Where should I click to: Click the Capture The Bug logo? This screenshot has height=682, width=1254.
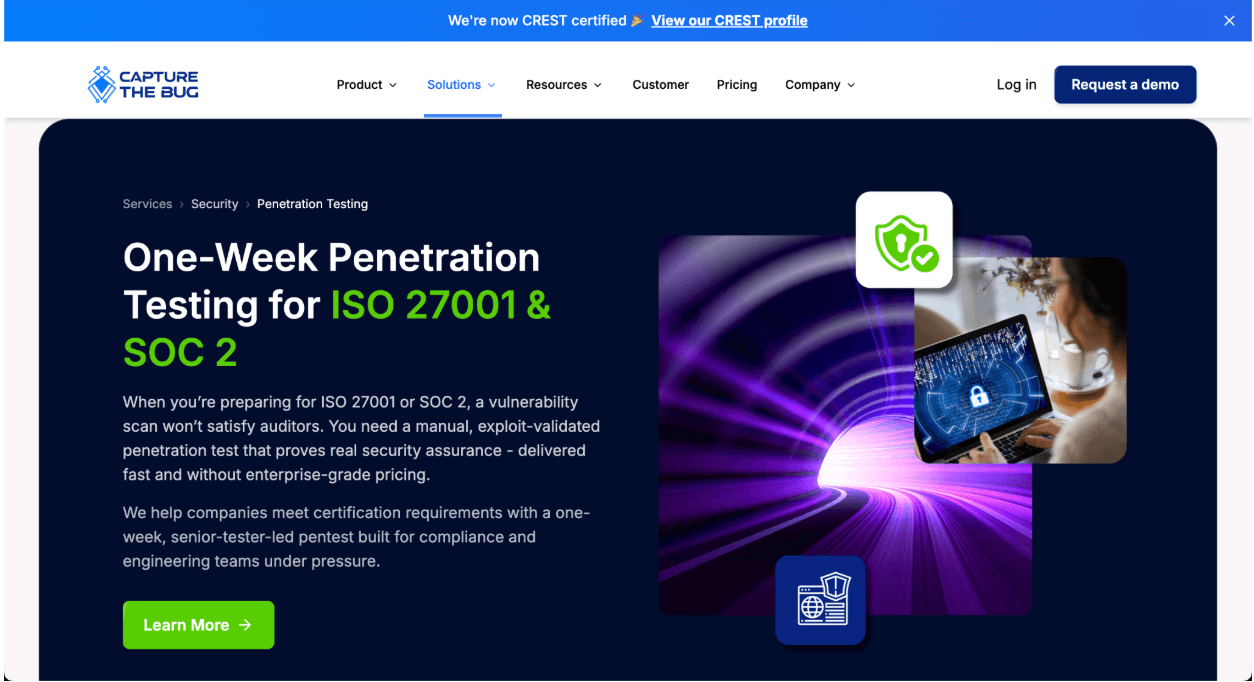[x=143, y=85]
